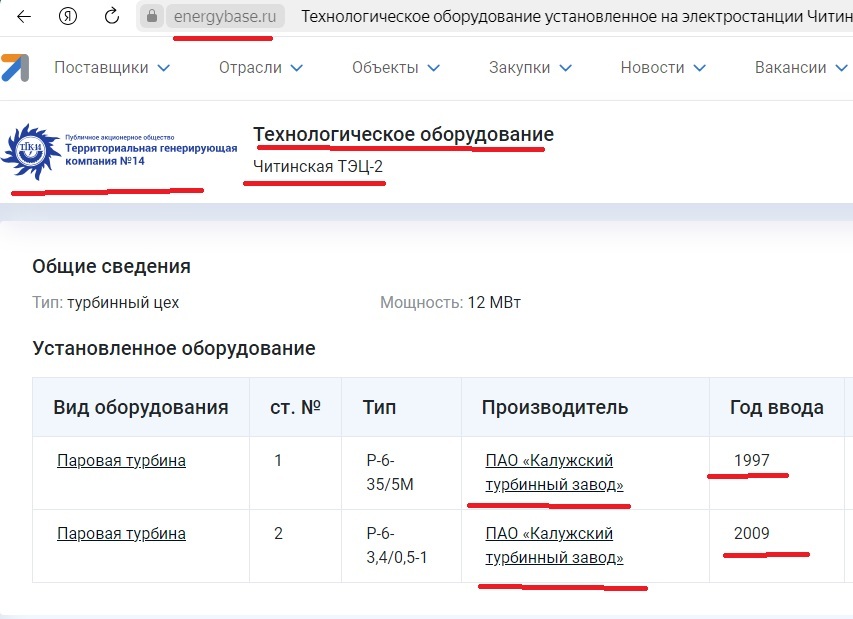Viewport: 853px width, 619px height.
Task: Expand the Отрасли dropdown menu
Action: pos(260,68)
